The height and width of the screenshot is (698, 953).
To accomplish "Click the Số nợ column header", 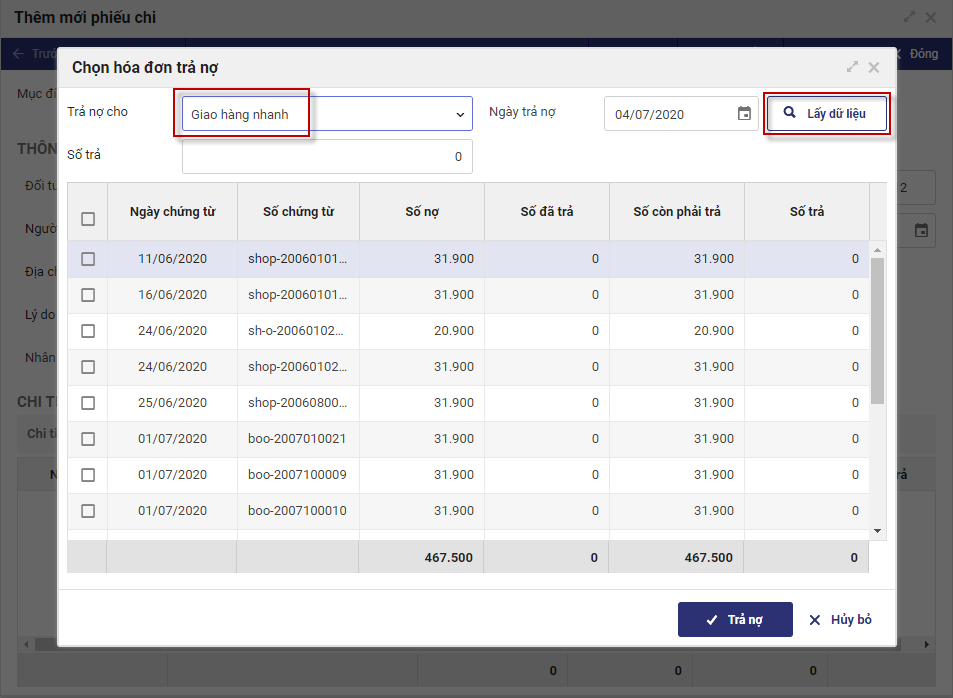I will (421, 212).
